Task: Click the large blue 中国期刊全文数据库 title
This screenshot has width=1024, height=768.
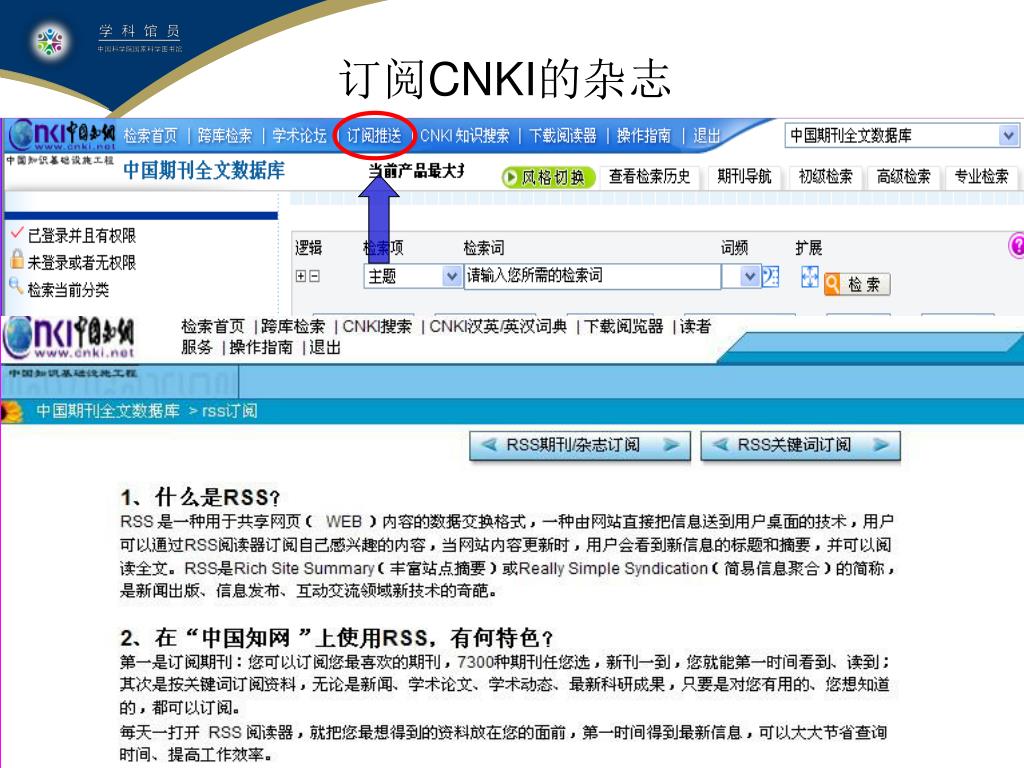Action: [204, 170]
